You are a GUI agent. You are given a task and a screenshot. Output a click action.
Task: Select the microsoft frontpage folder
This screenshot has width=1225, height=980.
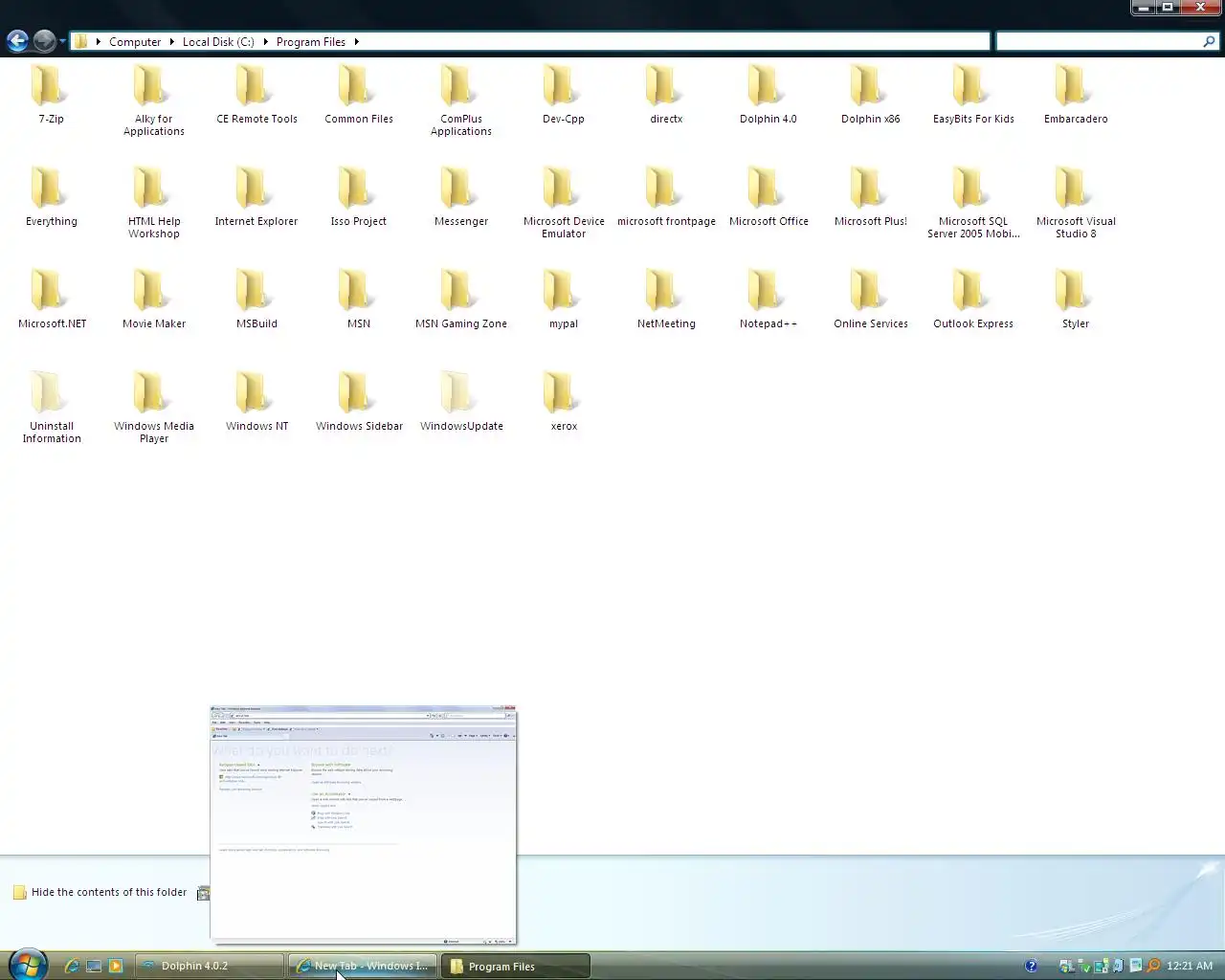tap(666, 196)
